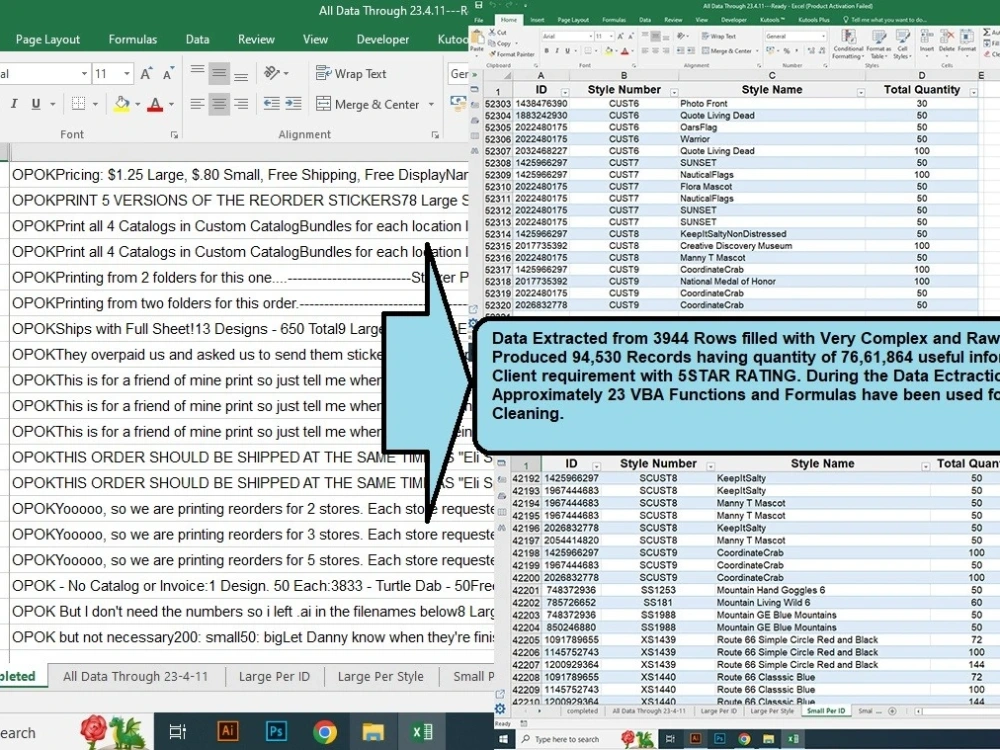This screenshot has width=1000, height=750.
Task: Open Alignment dialog launcher in zoomed-in ribbon
Action: click(x=435, y=135)
